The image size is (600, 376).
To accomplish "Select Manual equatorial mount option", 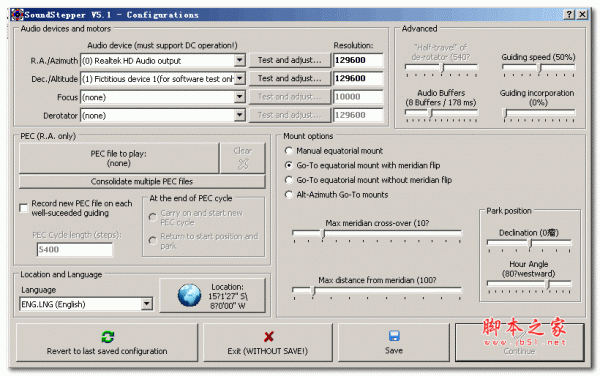I will [289, 151].
